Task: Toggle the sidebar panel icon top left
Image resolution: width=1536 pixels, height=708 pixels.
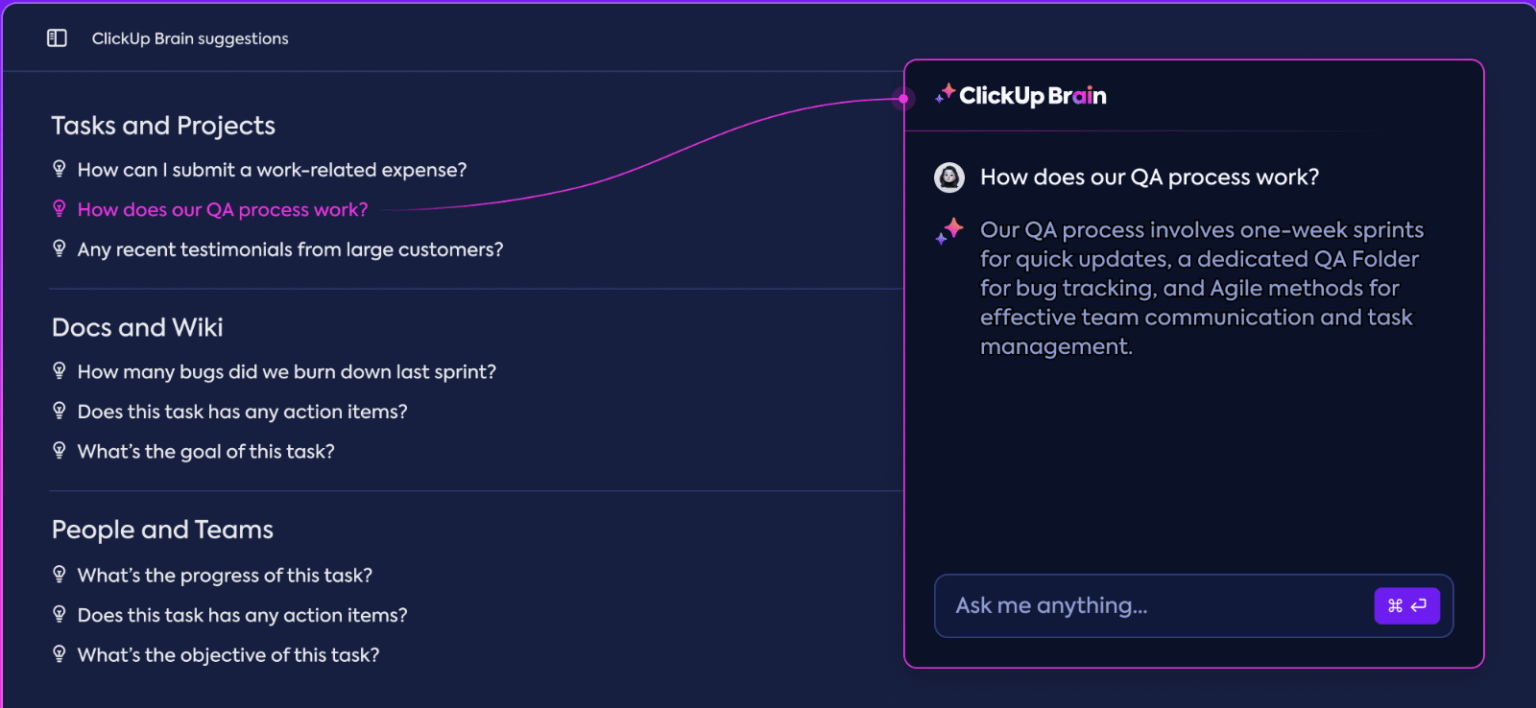Action: tap(57, 37)
